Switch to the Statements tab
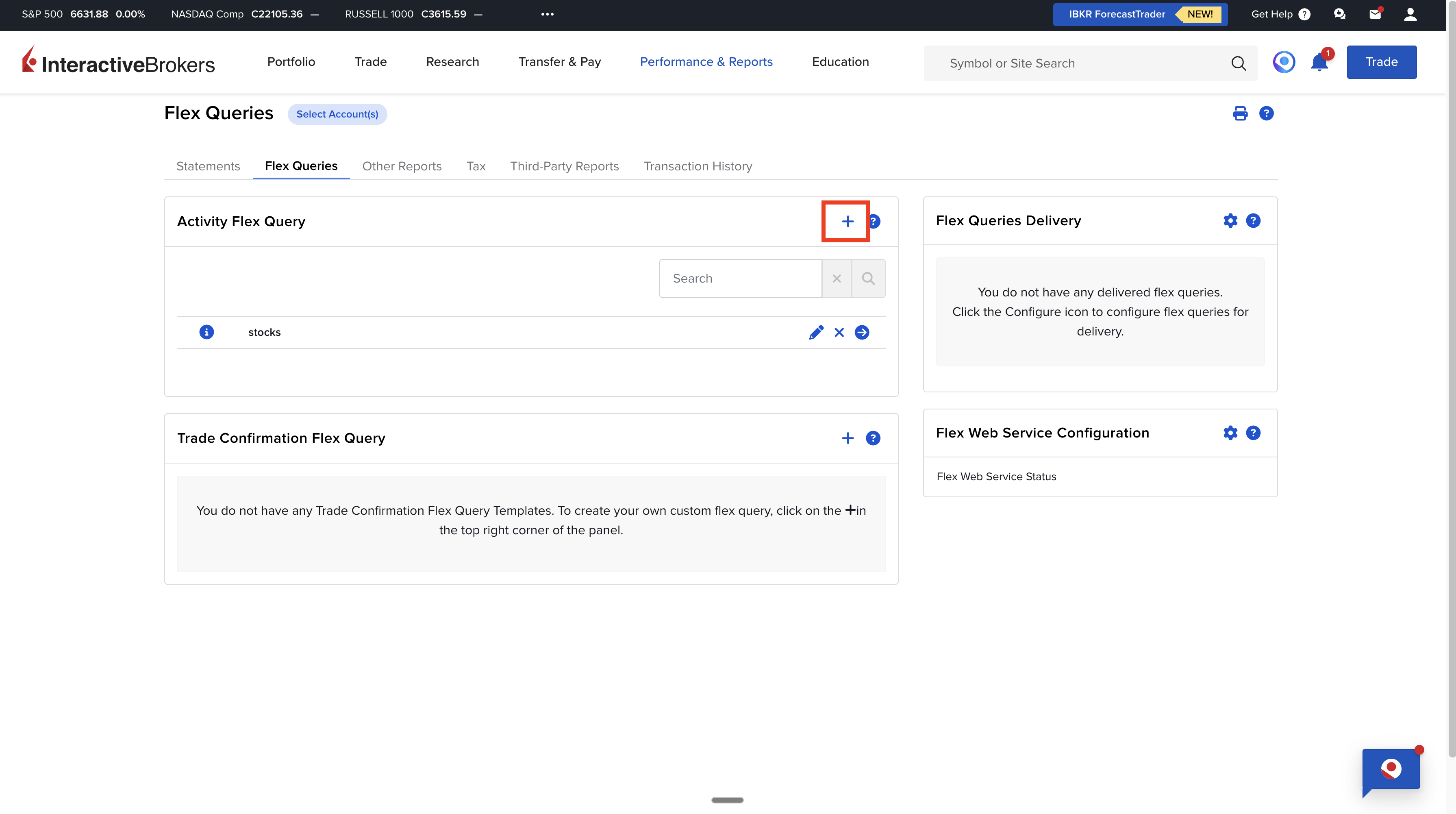The height and width of the screenshot is (814, 1456). [208, 166]
